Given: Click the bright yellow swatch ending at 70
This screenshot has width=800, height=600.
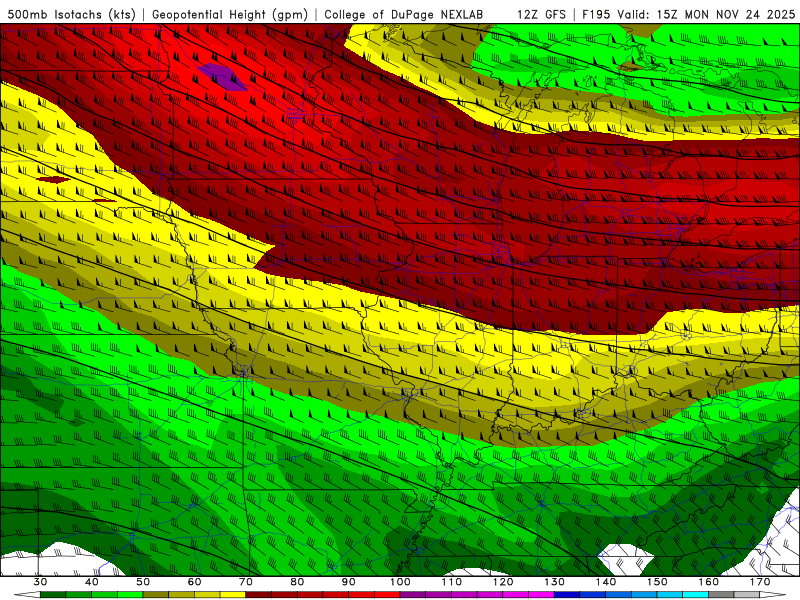Looking at the screenshot, I should pos(233,595).
